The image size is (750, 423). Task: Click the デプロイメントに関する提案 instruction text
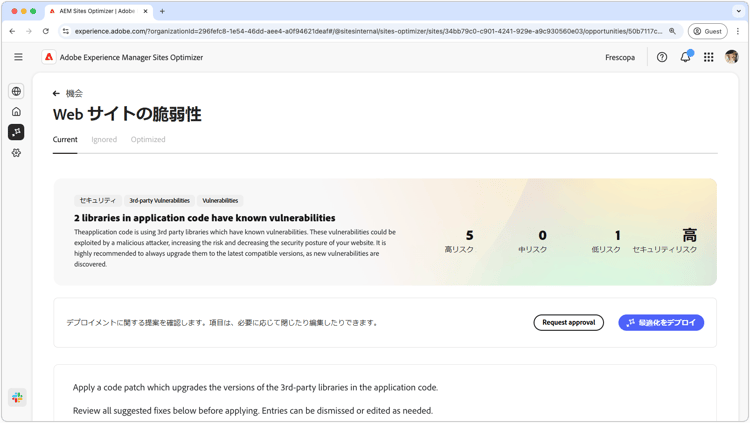tap(223, 323)
